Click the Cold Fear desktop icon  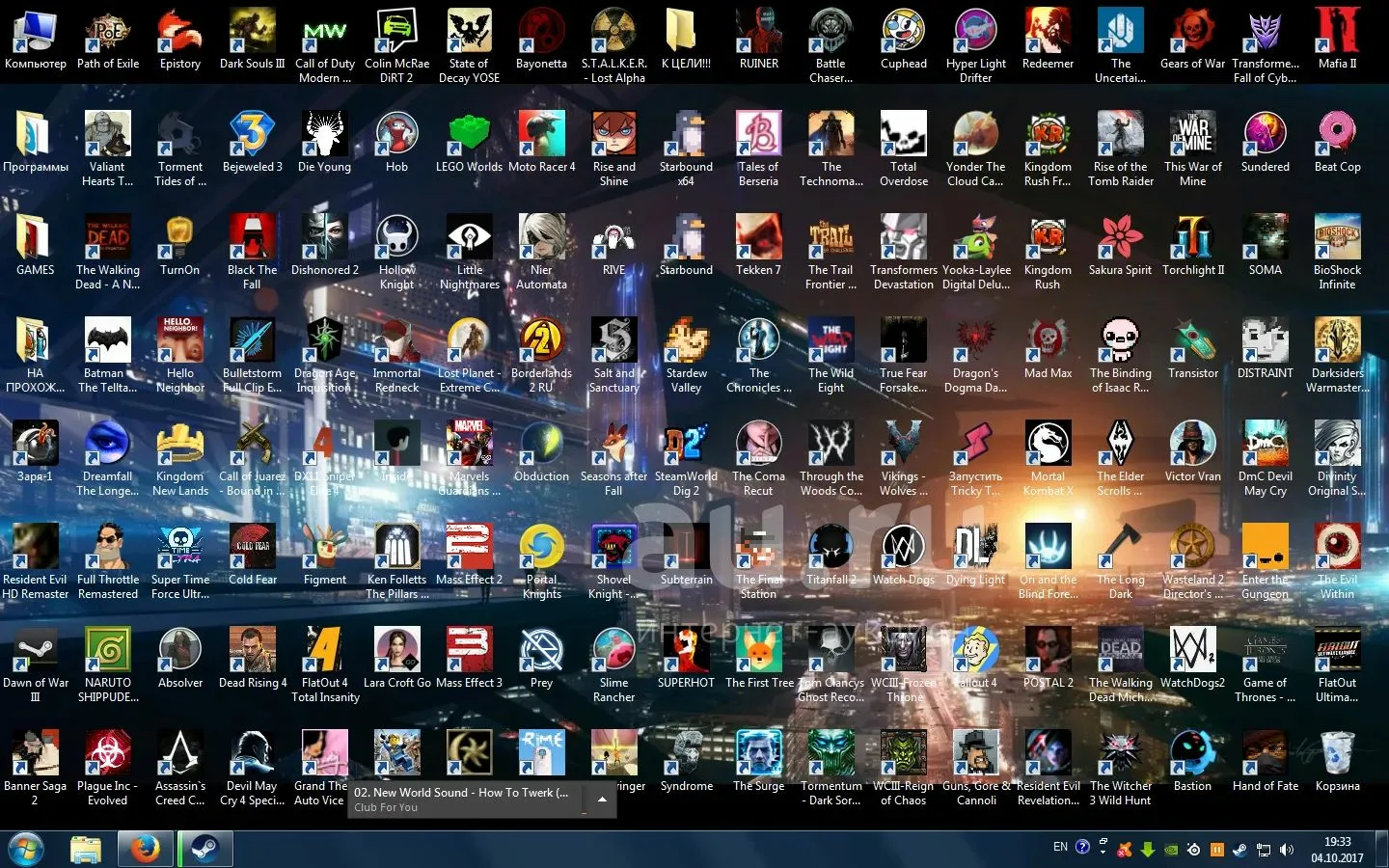click(253, 556)
